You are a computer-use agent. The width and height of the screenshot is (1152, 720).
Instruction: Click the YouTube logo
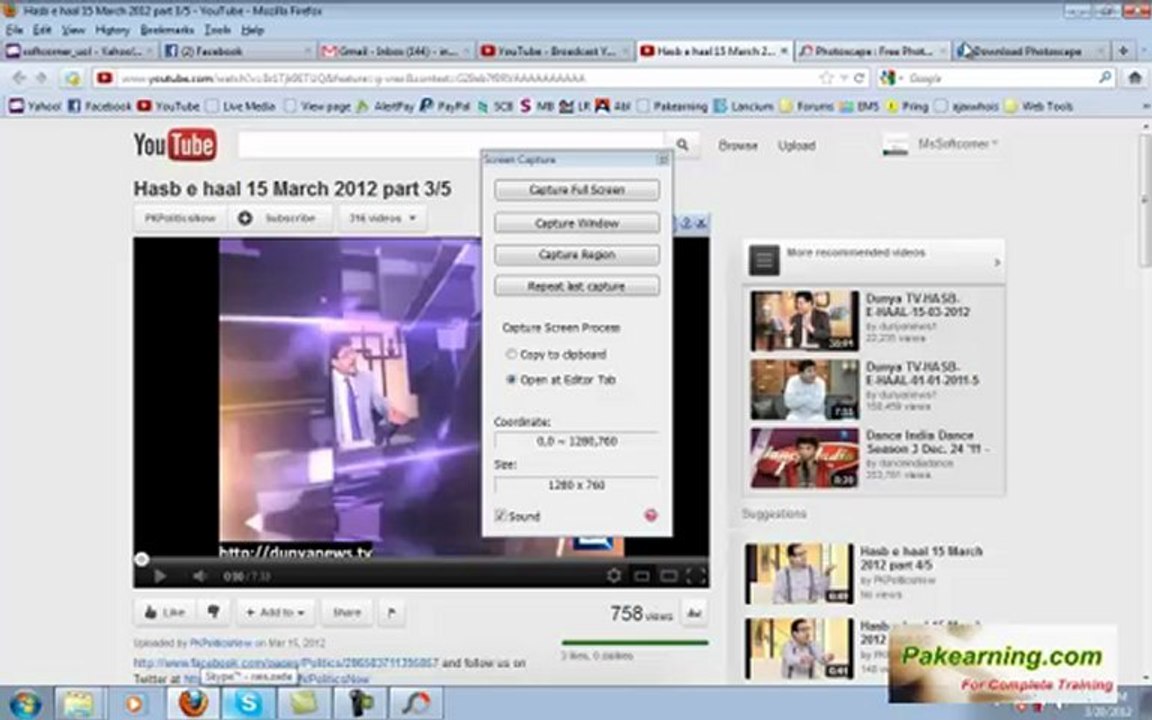point(175,145)
